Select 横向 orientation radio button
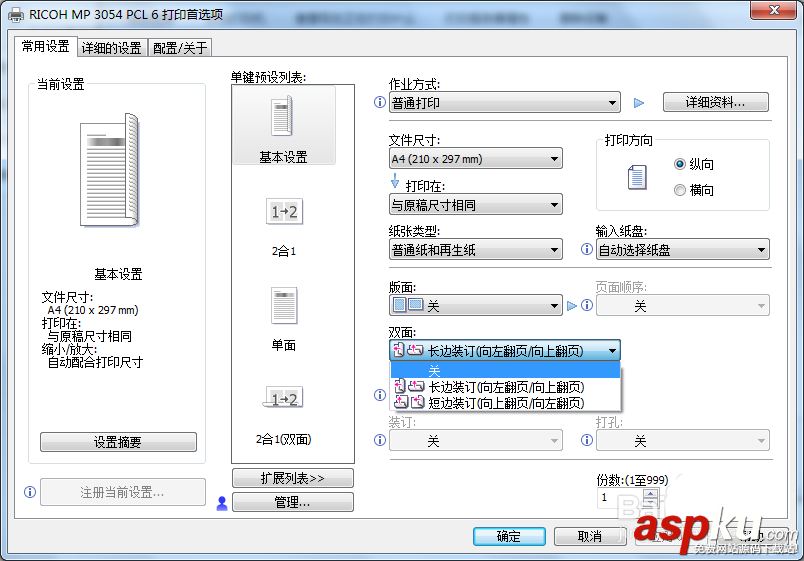The height and width of the screenshot is (561, 804). coord(679,190)
